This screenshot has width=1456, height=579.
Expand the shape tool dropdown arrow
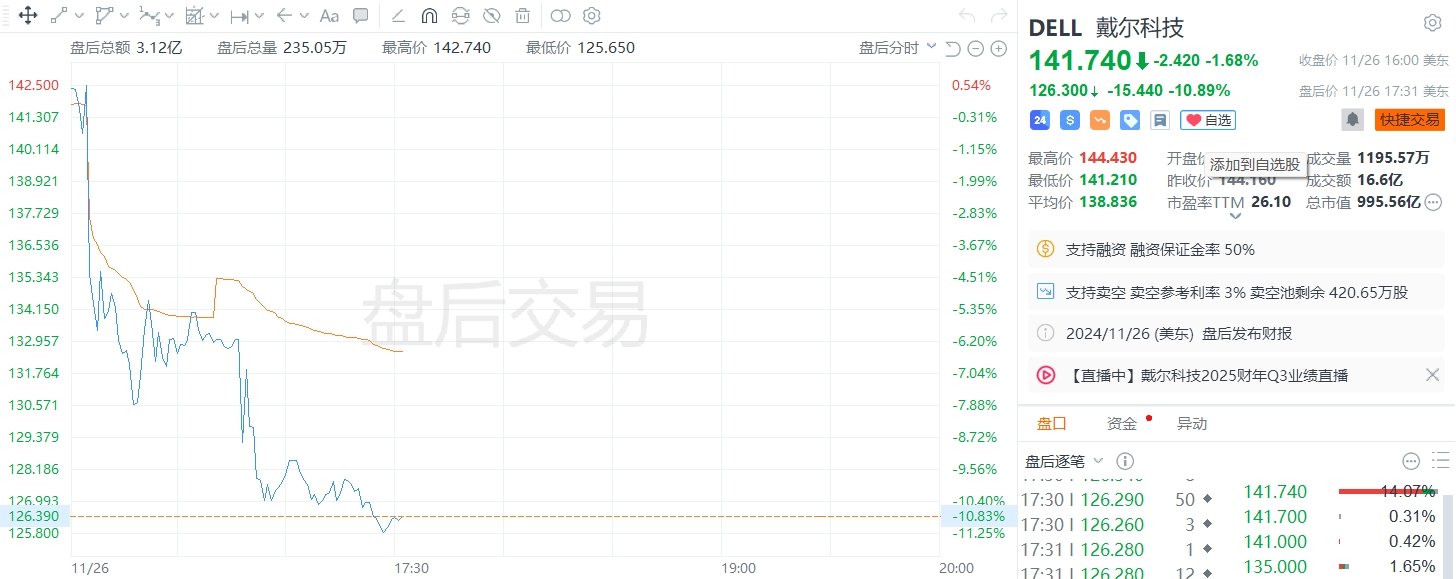[x=213, y=16]
